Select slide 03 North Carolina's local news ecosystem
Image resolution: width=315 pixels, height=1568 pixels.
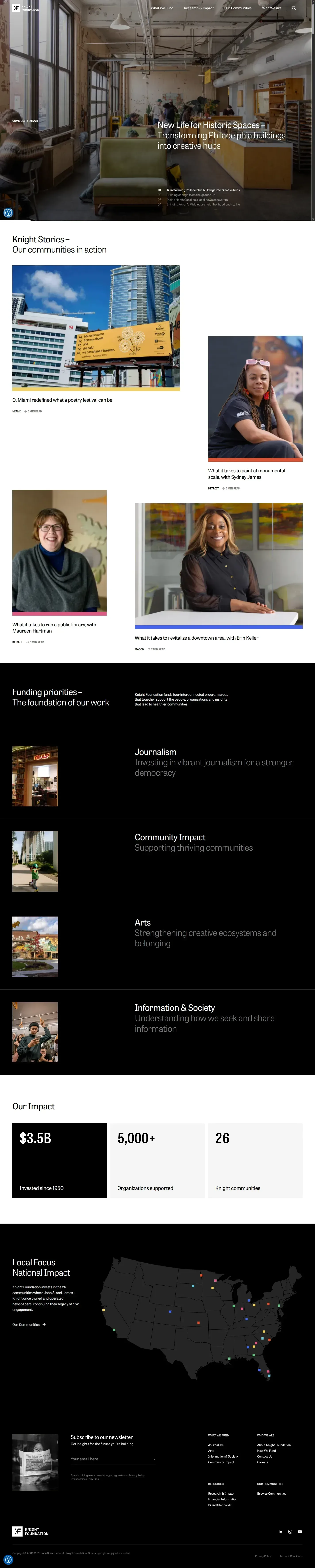point(192,200)
